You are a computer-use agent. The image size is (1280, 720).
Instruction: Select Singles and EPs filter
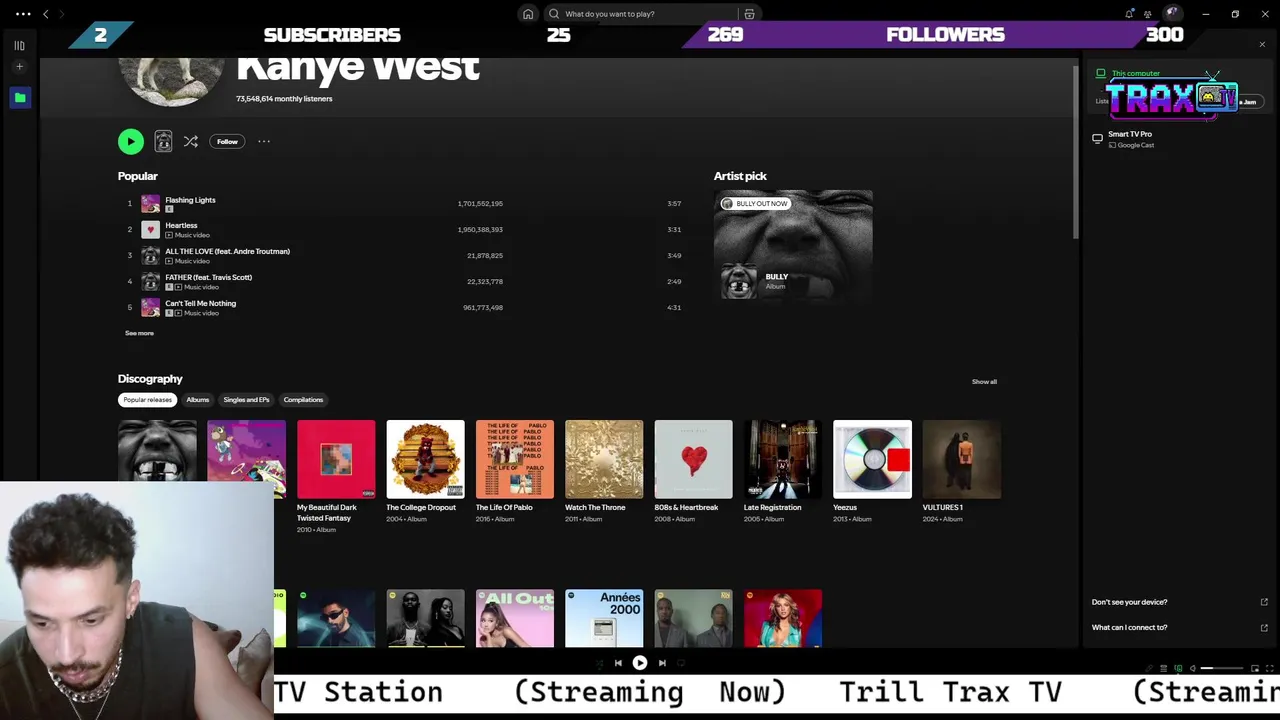pyautogui.click(x=246, y=400)
